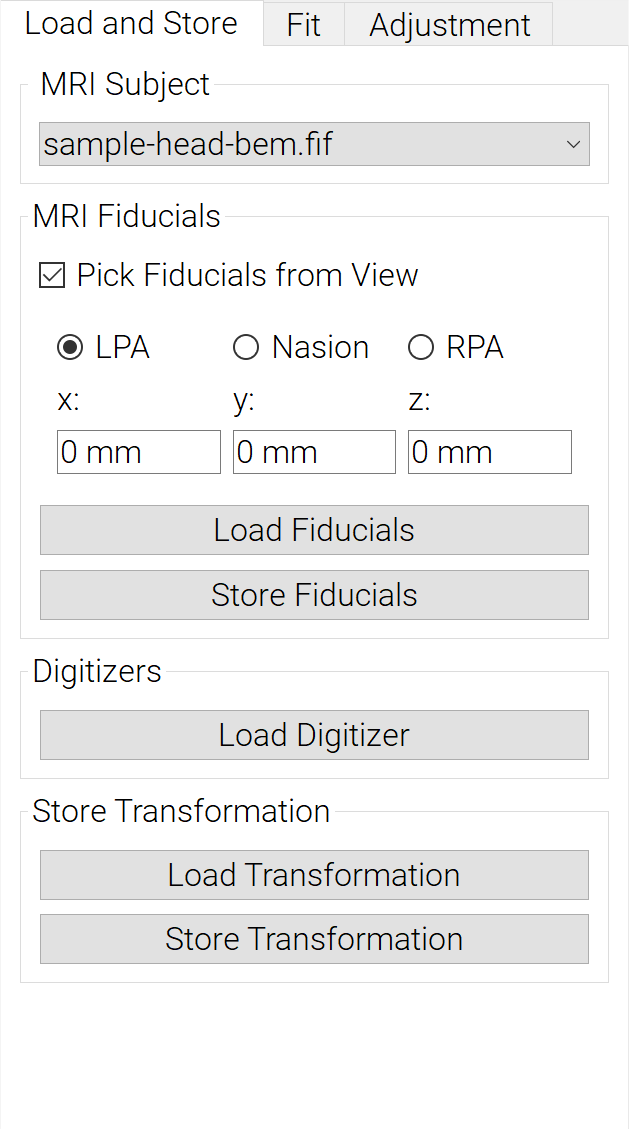Click the Load Fiducials button
The width and height of the screenshot is (629, 1129).
(x=314, y=530)
